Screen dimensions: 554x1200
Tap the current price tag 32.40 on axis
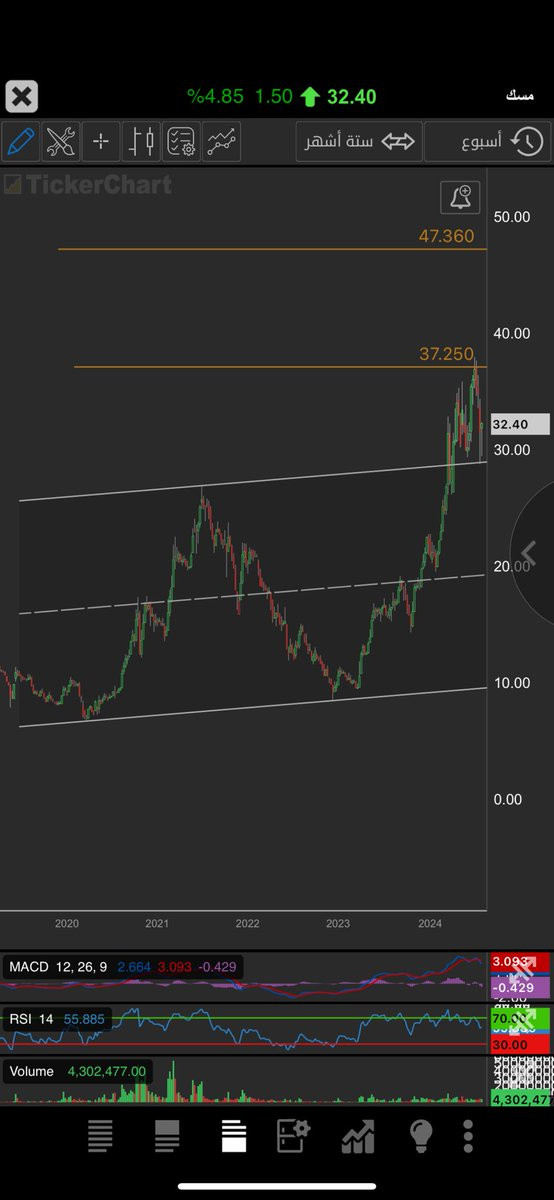(x=520, y=424)
